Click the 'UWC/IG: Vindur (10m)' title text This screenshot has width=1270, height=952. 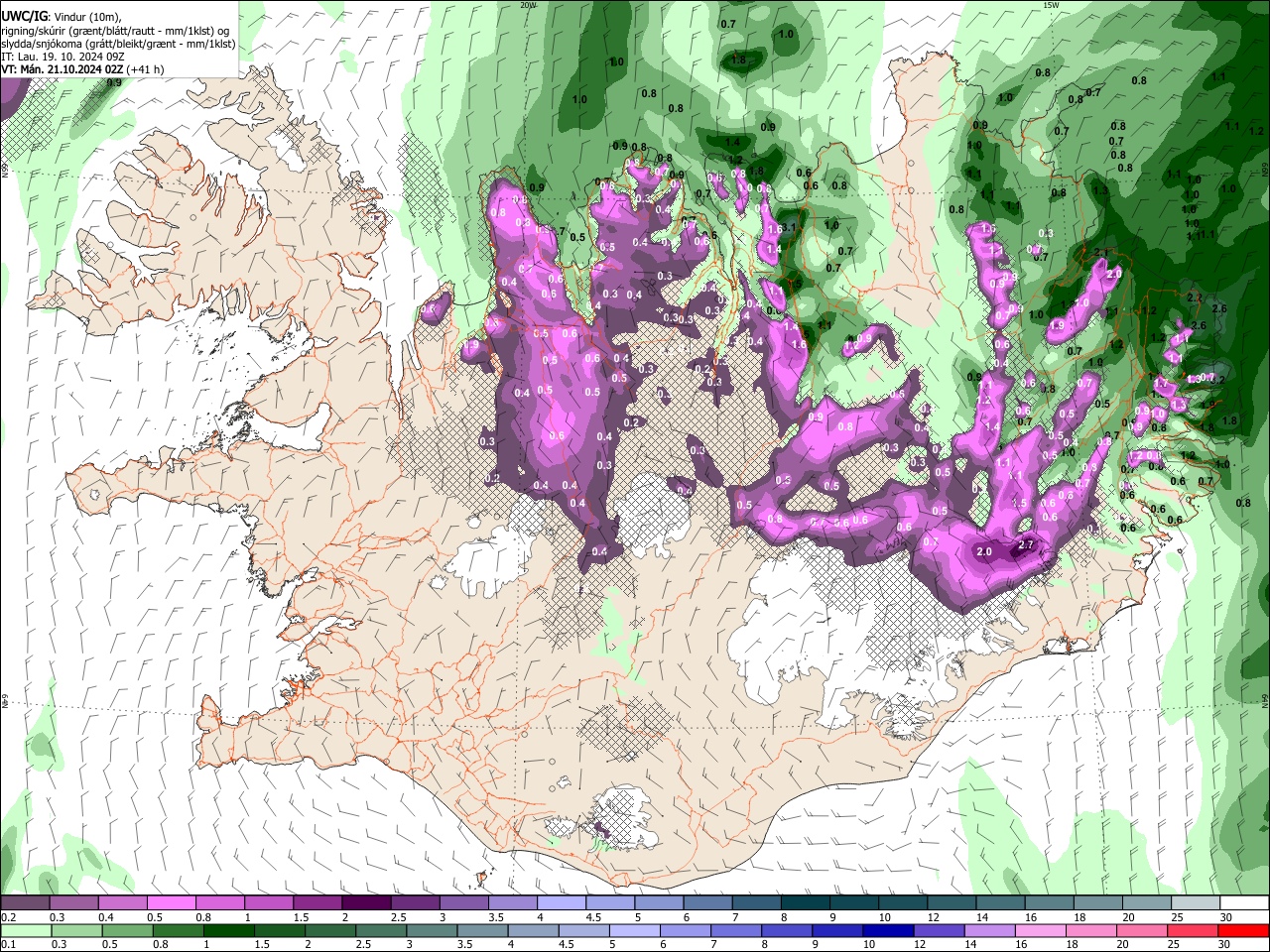point(62,16)
